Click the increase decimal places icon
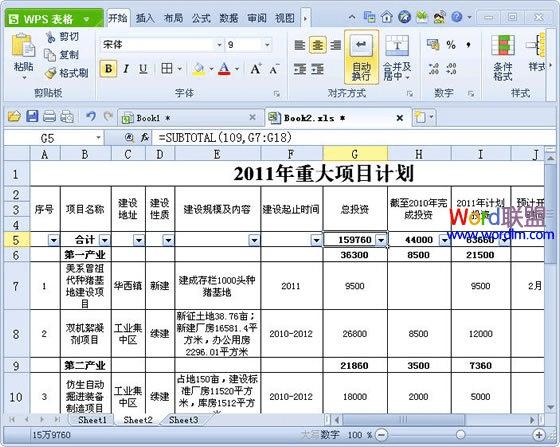 point(434,69)
